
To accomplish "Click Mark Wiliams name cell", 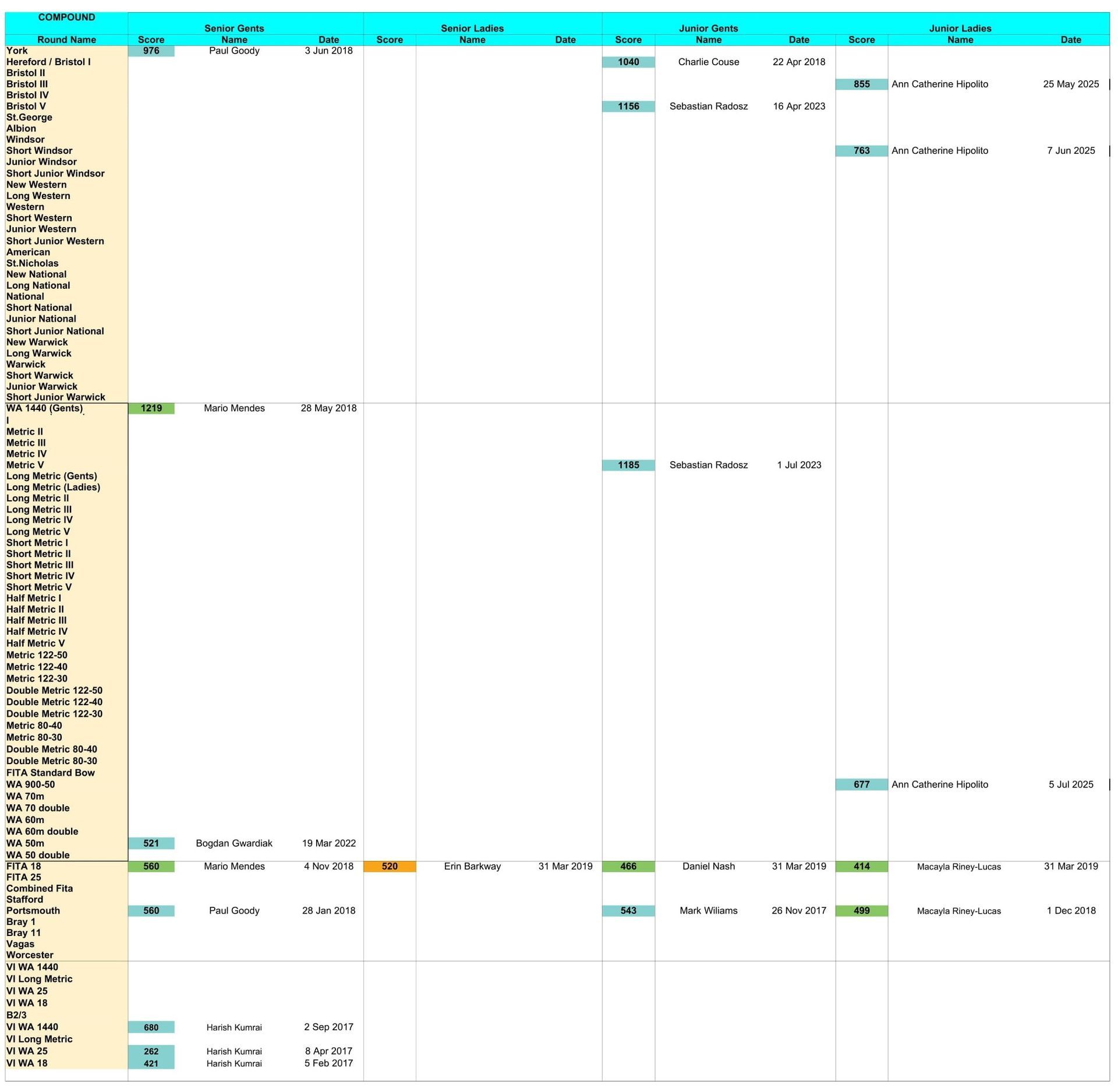I will (x=708, y=910).
